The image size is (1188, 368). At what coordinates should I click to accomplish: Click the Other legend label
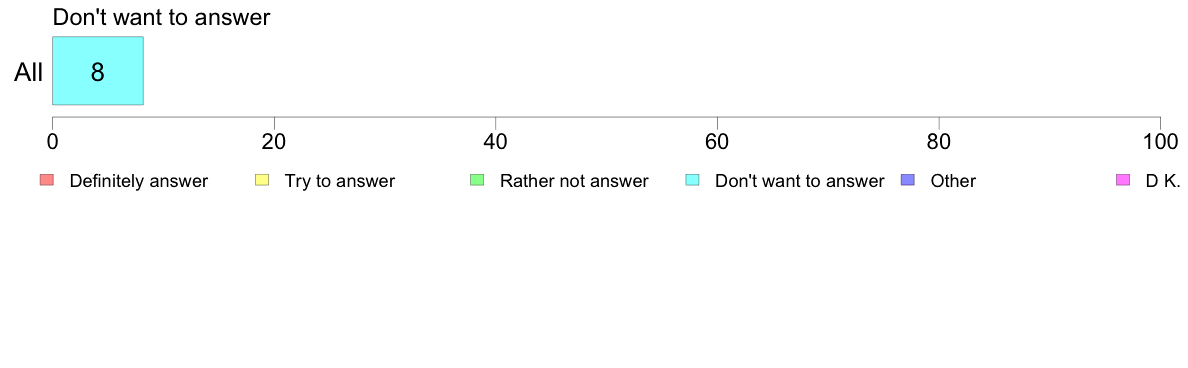click(x=953, y=181)
